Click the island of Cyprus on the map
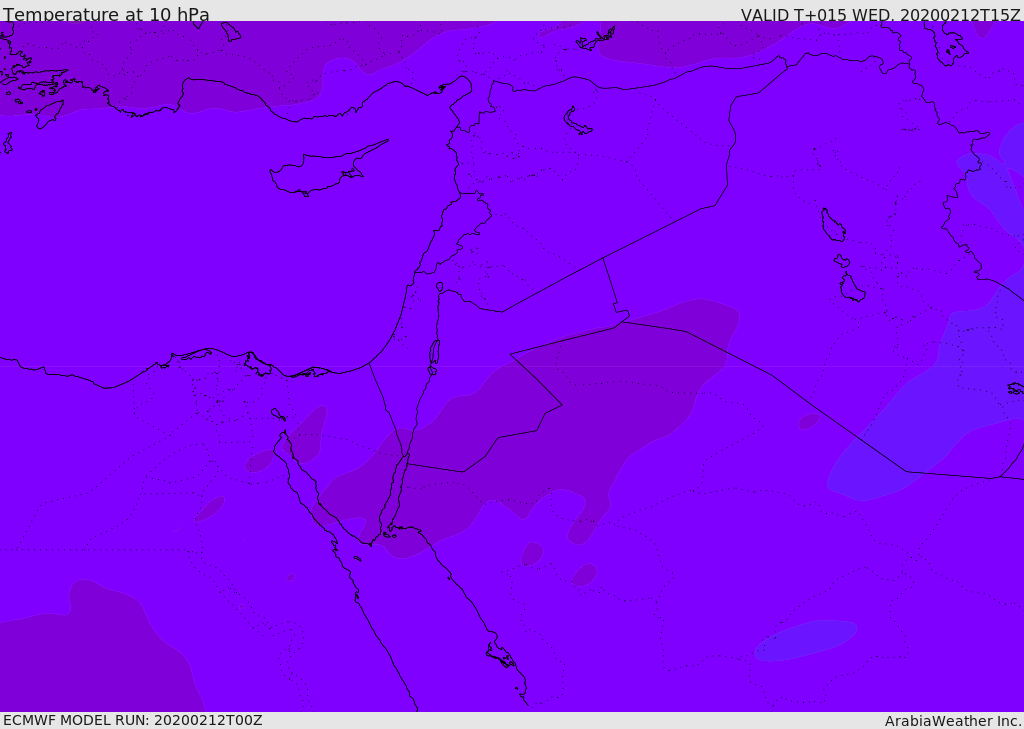1024x729 pixels. (x=327, y=169)
